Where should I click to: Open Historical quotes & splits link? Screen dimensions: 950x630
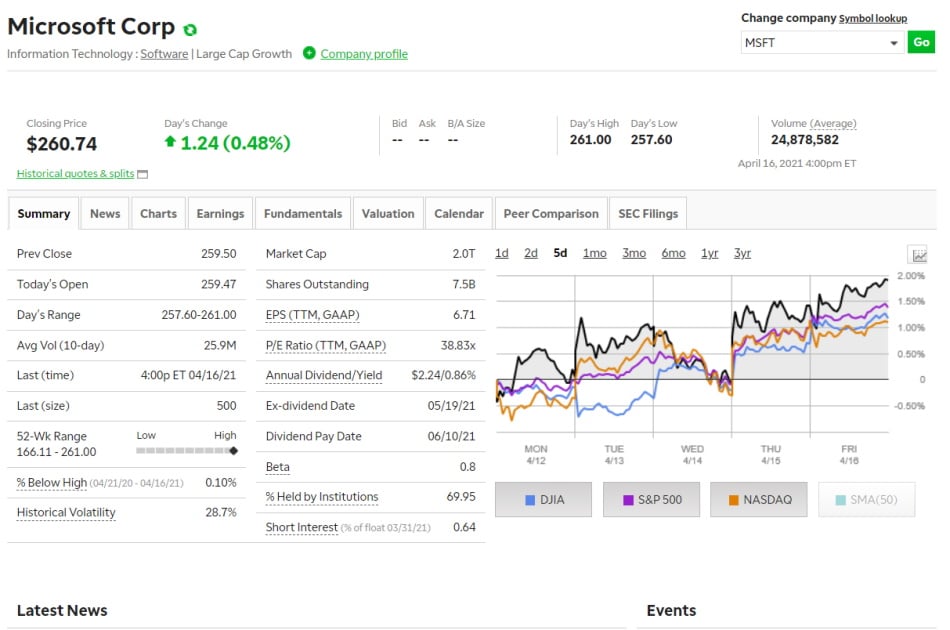(x=75, y=174)
